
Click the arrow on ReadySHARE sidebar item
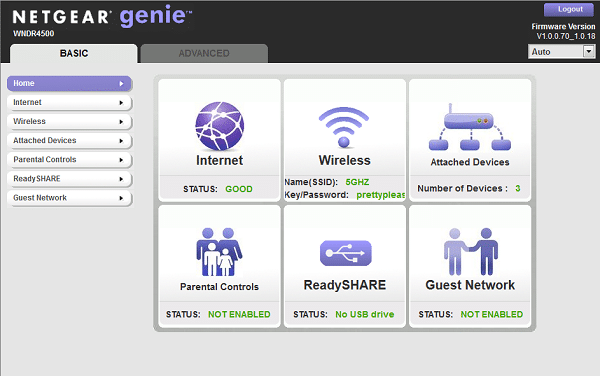tap(121, 179)
